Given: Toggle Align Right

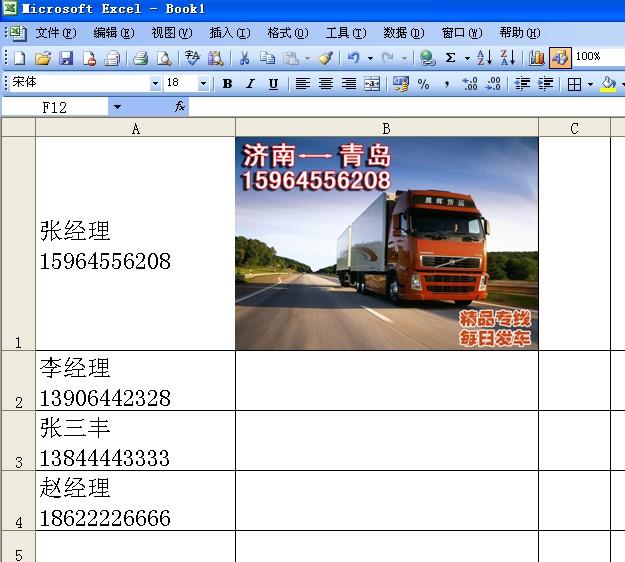Looking at the screenshot, I should [x=349, y=84].
